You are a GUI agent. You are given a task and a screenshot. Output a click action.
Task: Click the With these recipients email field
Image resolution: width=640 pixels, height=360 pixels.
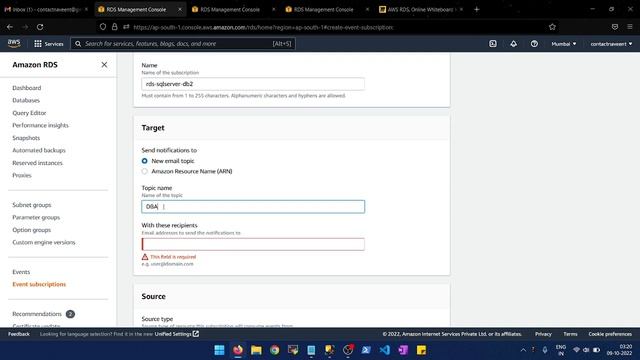253,244
